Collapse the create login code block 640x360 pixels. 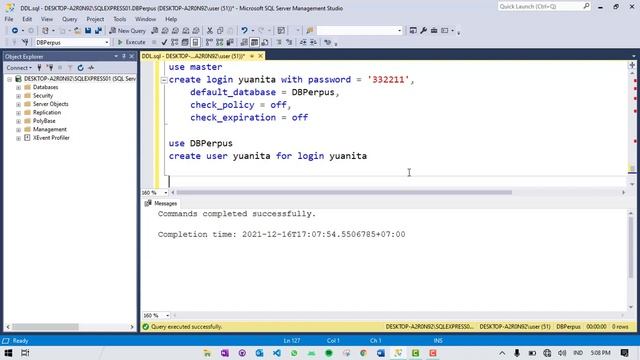pyautogui.click(x=164, y=80)
